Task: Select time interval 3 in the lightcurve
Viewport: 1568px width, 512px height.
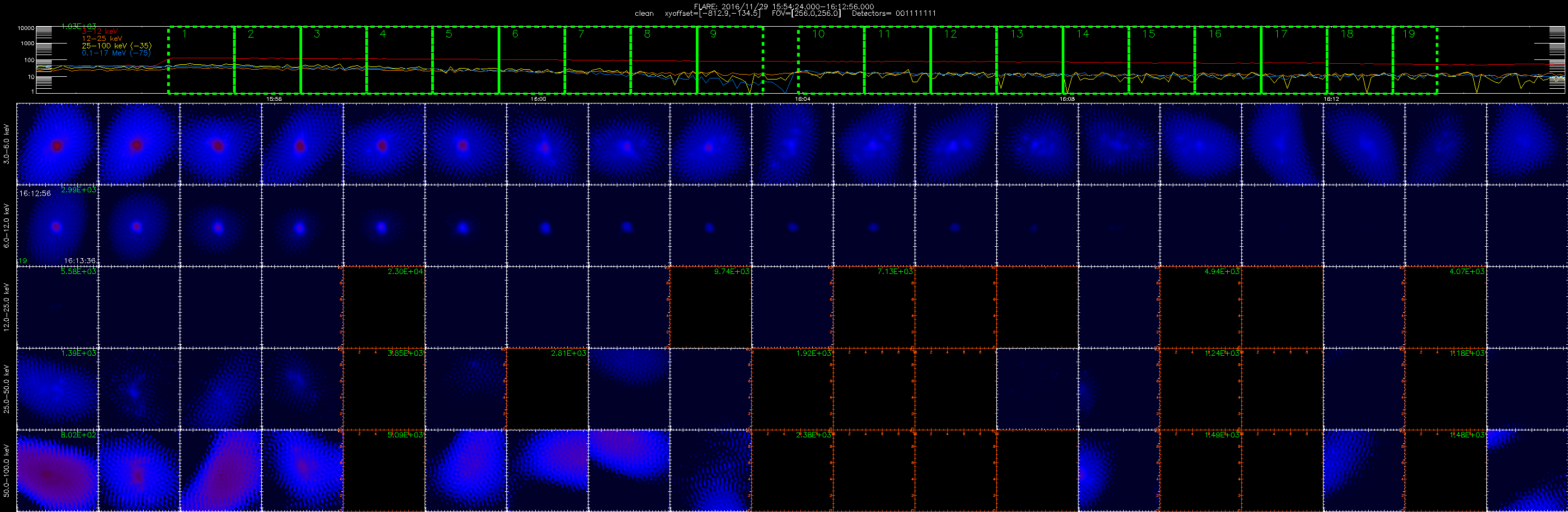Action: click(334, 60)
